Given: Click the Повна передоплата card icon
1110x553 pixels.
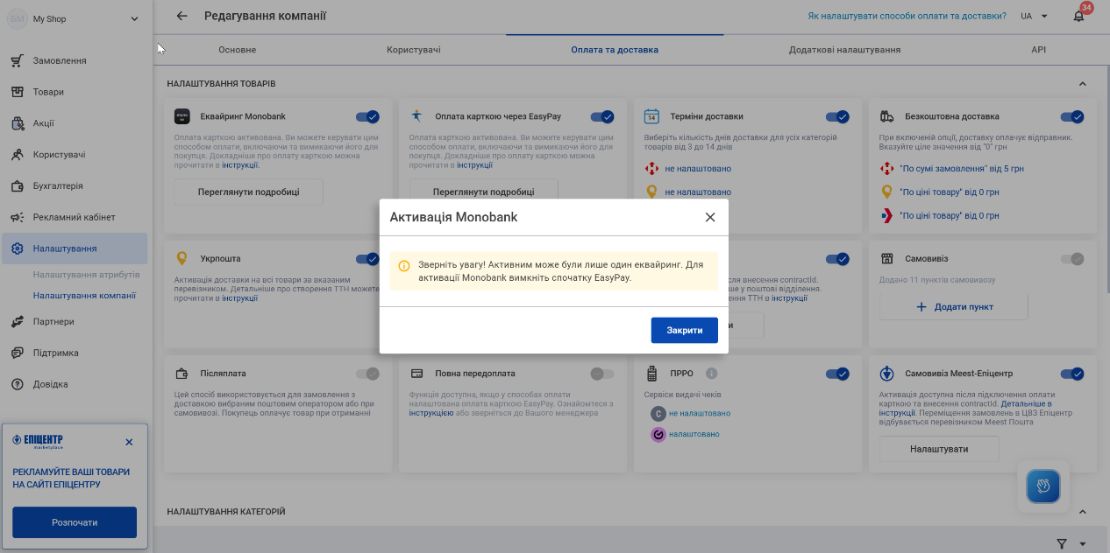Looking at the screenshot, I should 417,373.
